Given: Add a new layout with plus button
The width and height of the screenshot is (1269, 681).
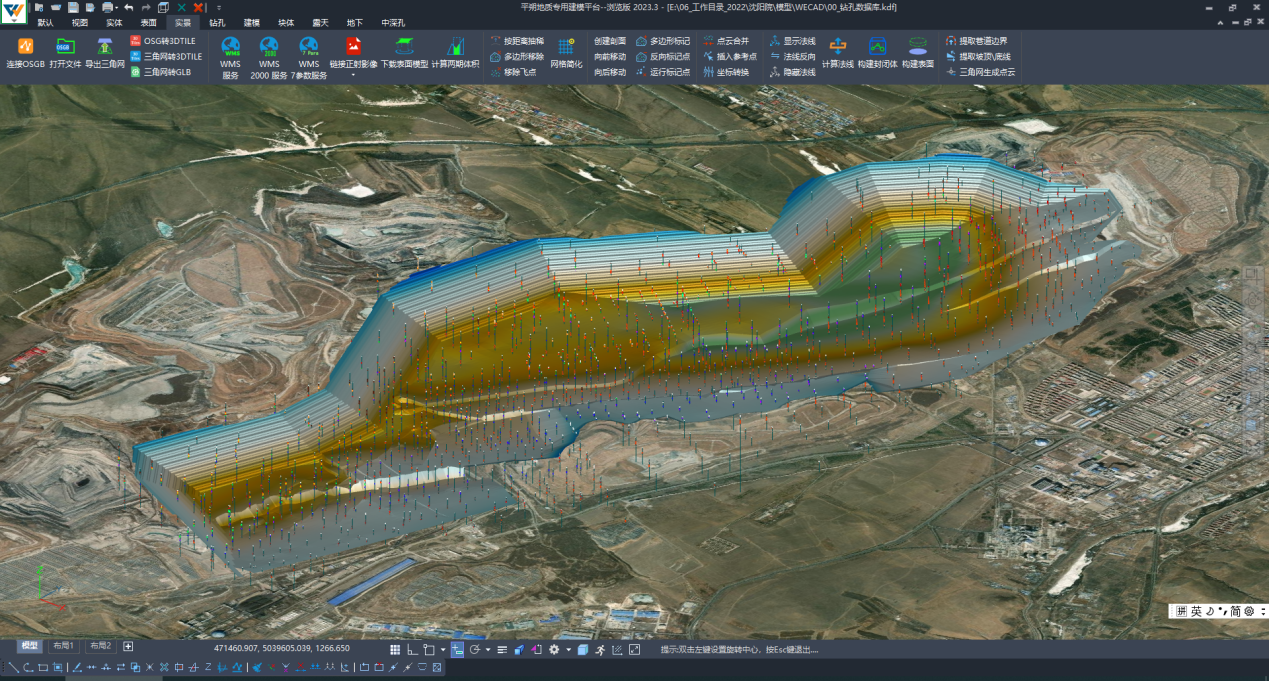Looking at the screenshot, I should point(128,646).
